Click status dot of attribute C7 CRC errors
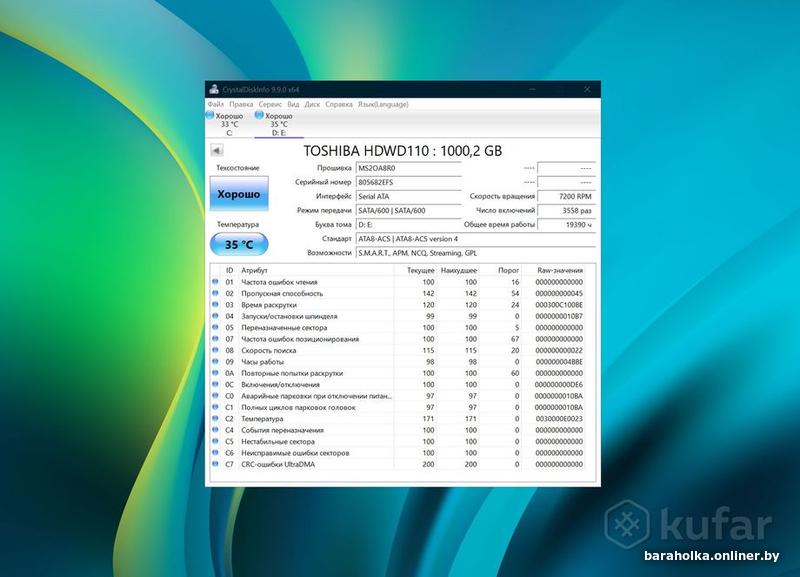 (x=215, y=464)
